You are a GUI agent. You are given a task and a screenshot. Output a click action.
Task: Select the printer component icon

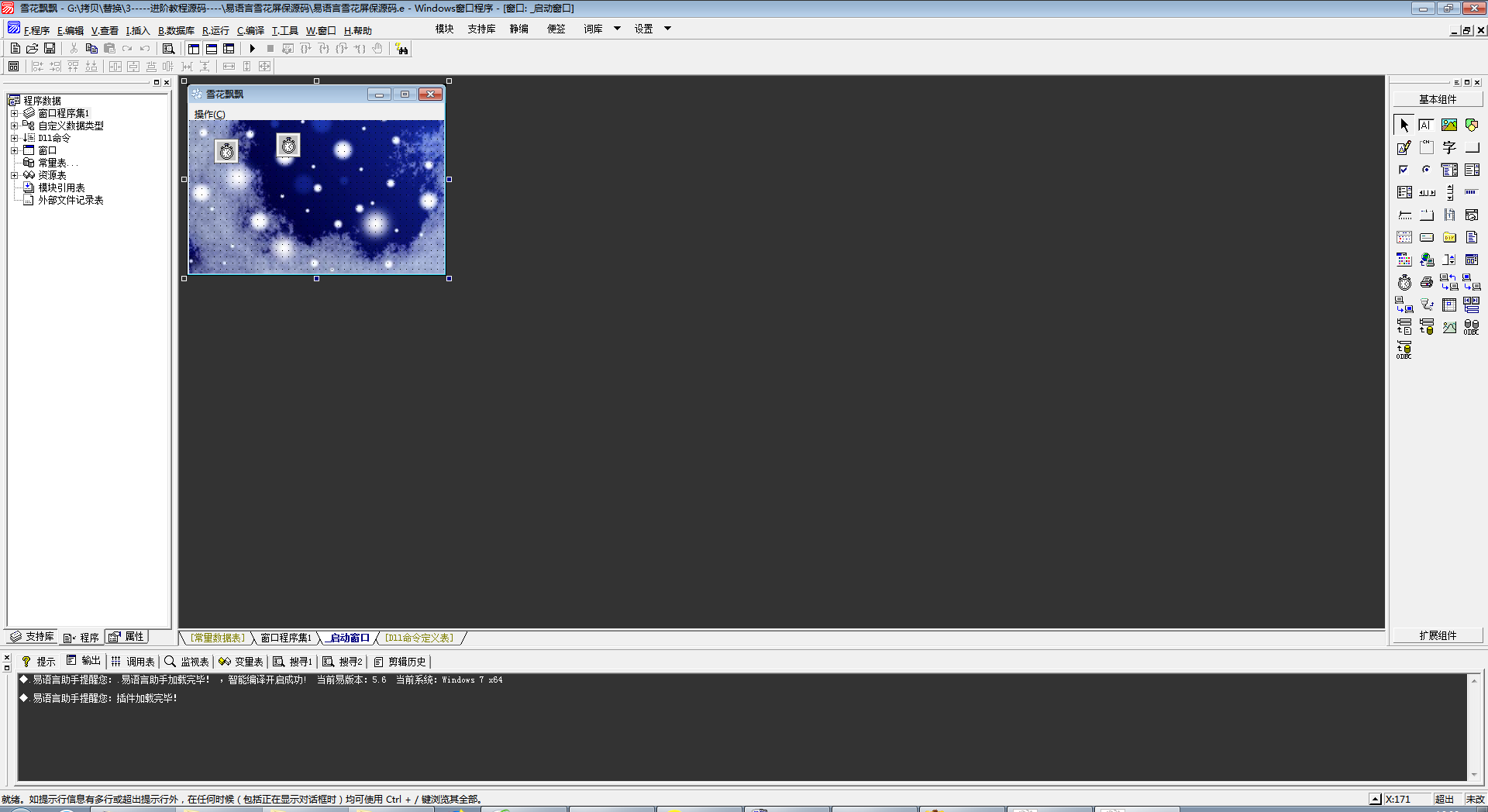click(x=1427, y=282)
